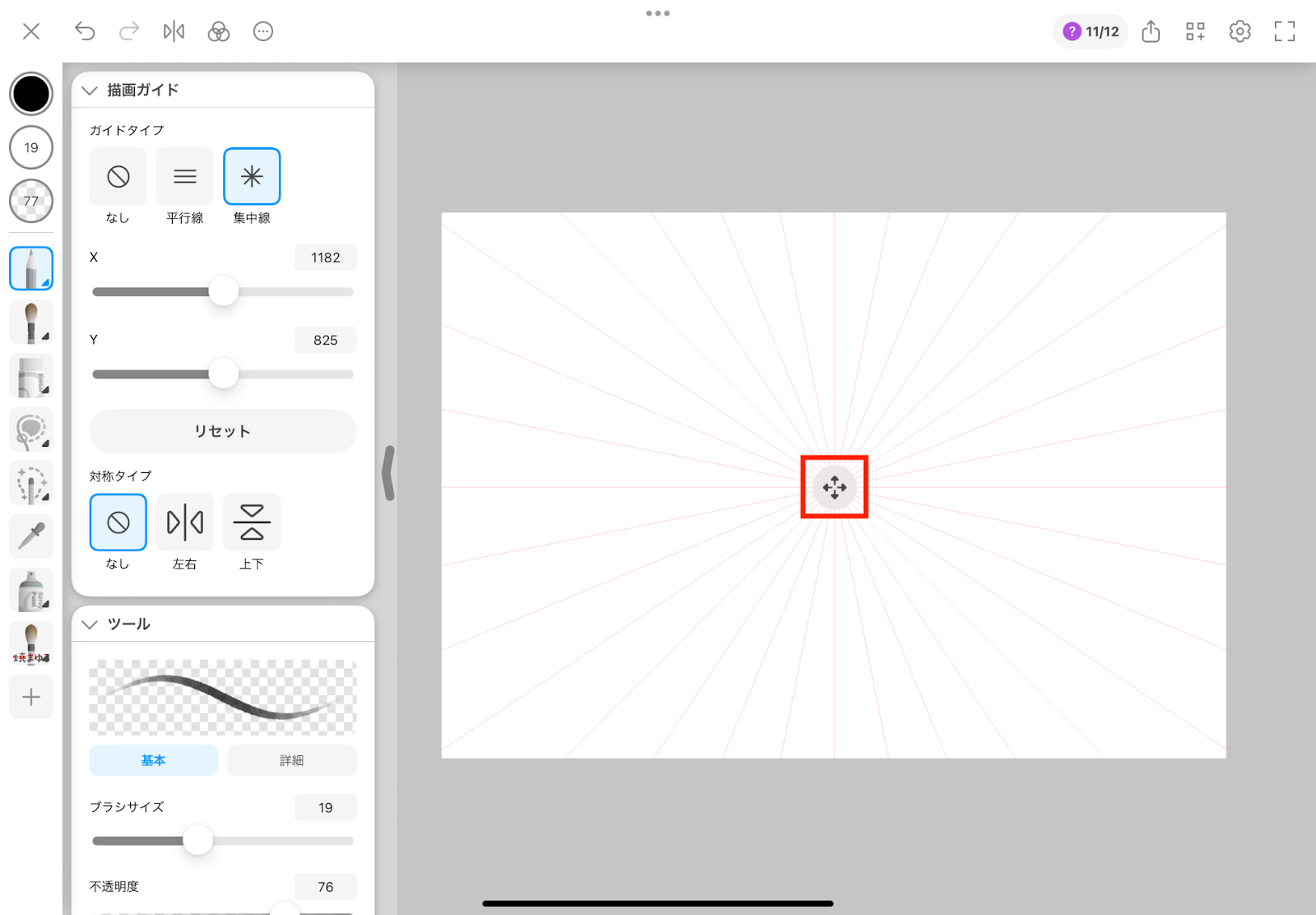Open settings gear icon
Image resolution: width=1316 pixels, height=915 pixels.
point(1240,31)
